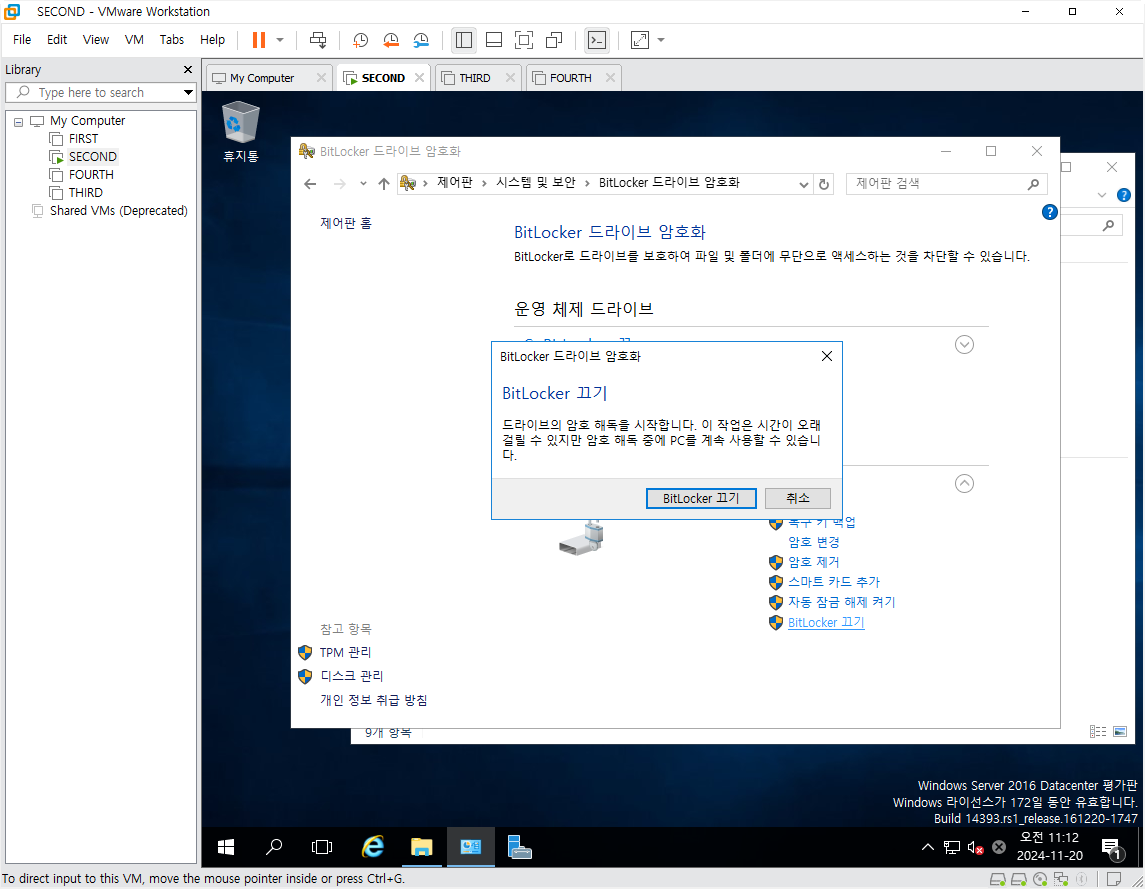This screenshot has height=889, width=1145.
Task: Open Task View on guest taskbar
Action: pos(322,847)
